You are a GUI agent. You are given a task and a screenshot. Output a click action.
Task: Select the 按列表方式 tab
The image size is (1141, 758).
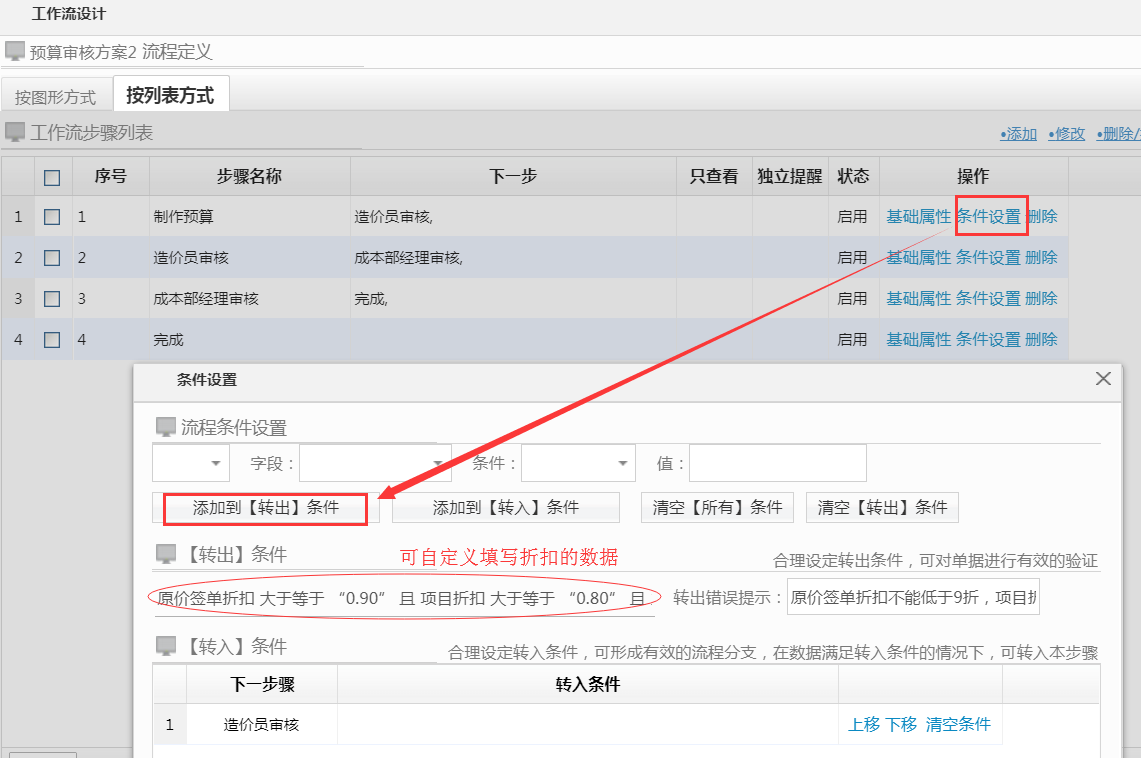pyautogui.click(x=170, y=95)
